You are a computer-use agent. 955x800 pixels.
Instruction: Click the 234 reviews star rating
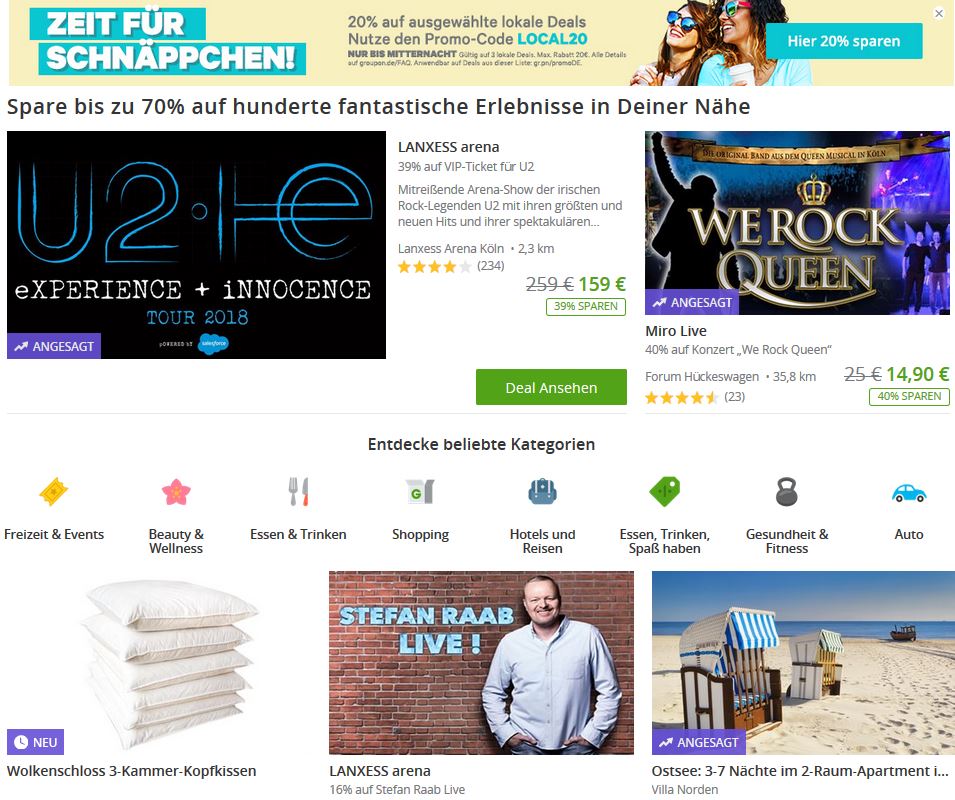pyautogui.click(x=451, y=266)
